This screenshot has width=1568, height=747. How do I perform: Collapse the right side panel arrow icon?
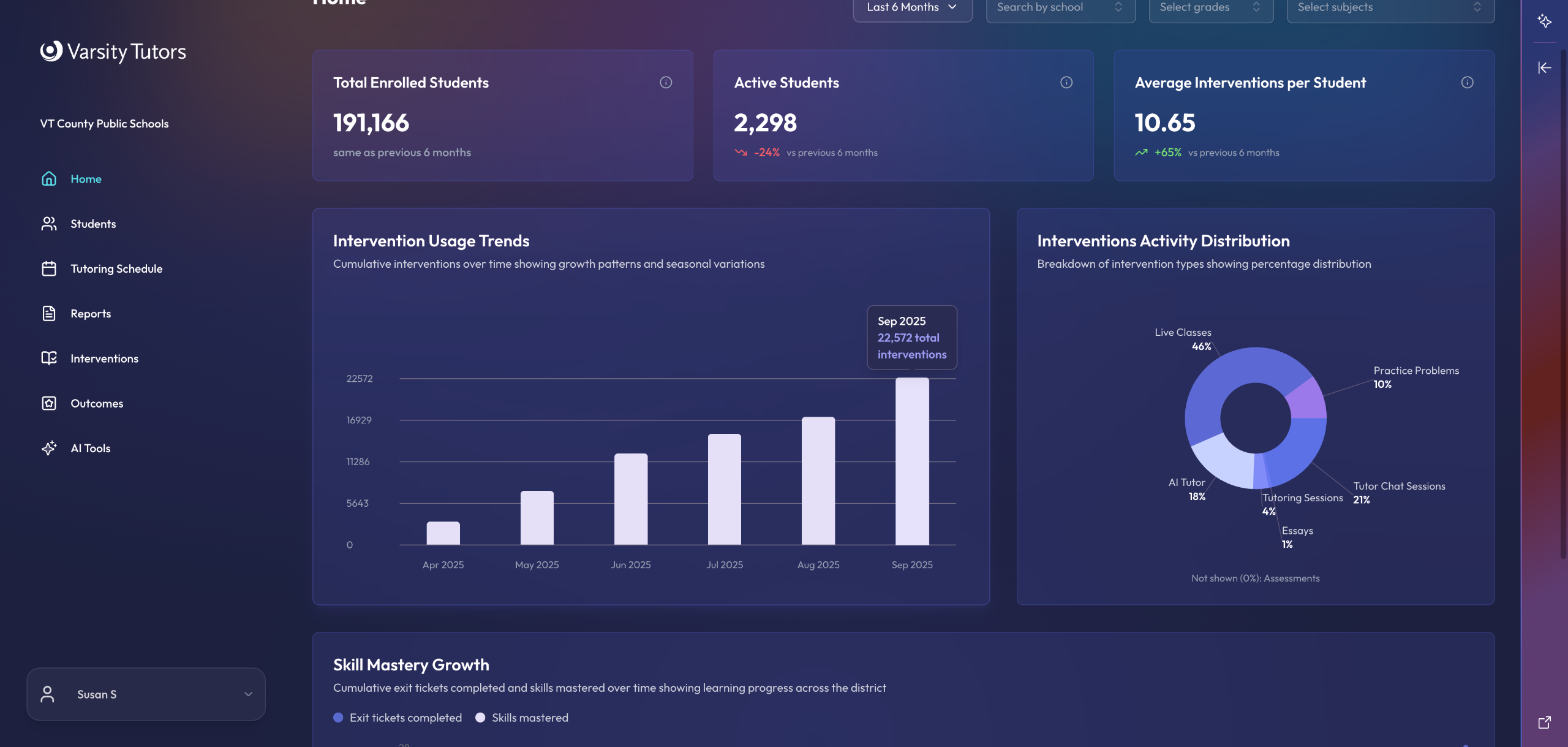coord(1544,67)
